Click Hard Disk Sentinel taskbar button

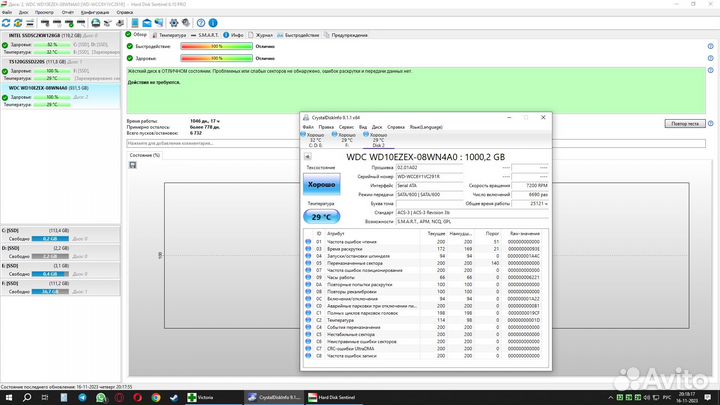coord(334,397)
